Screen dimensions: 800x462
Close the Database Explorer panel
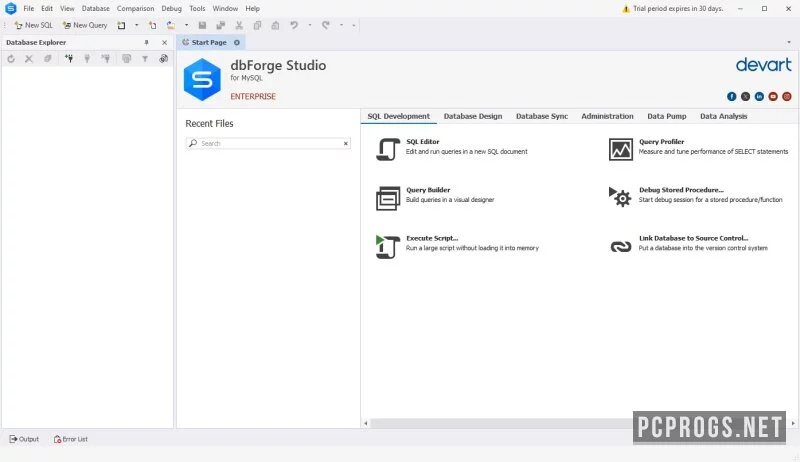pyautogui.click(x=164, y=42)
